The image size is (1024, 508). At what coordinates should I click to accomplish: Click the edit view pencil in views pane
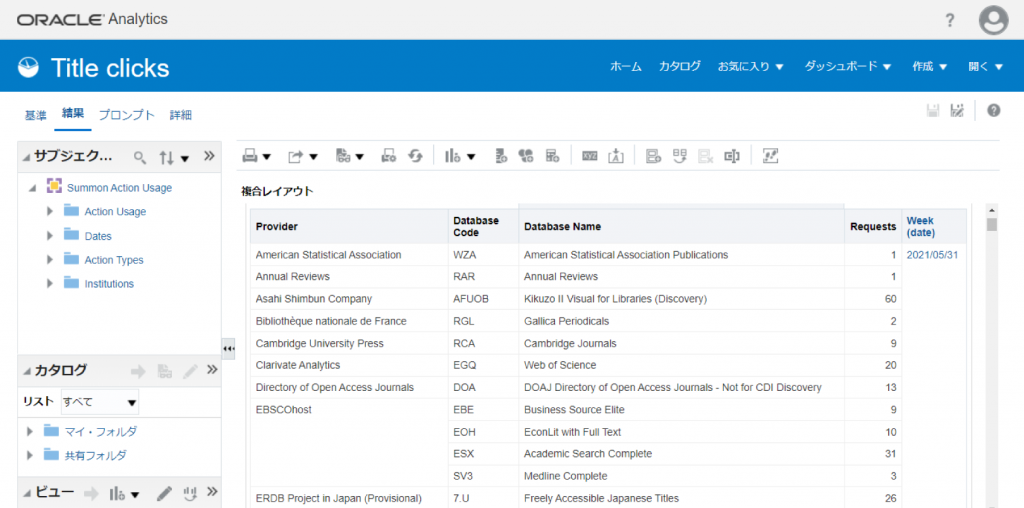(x=165, y=493)
